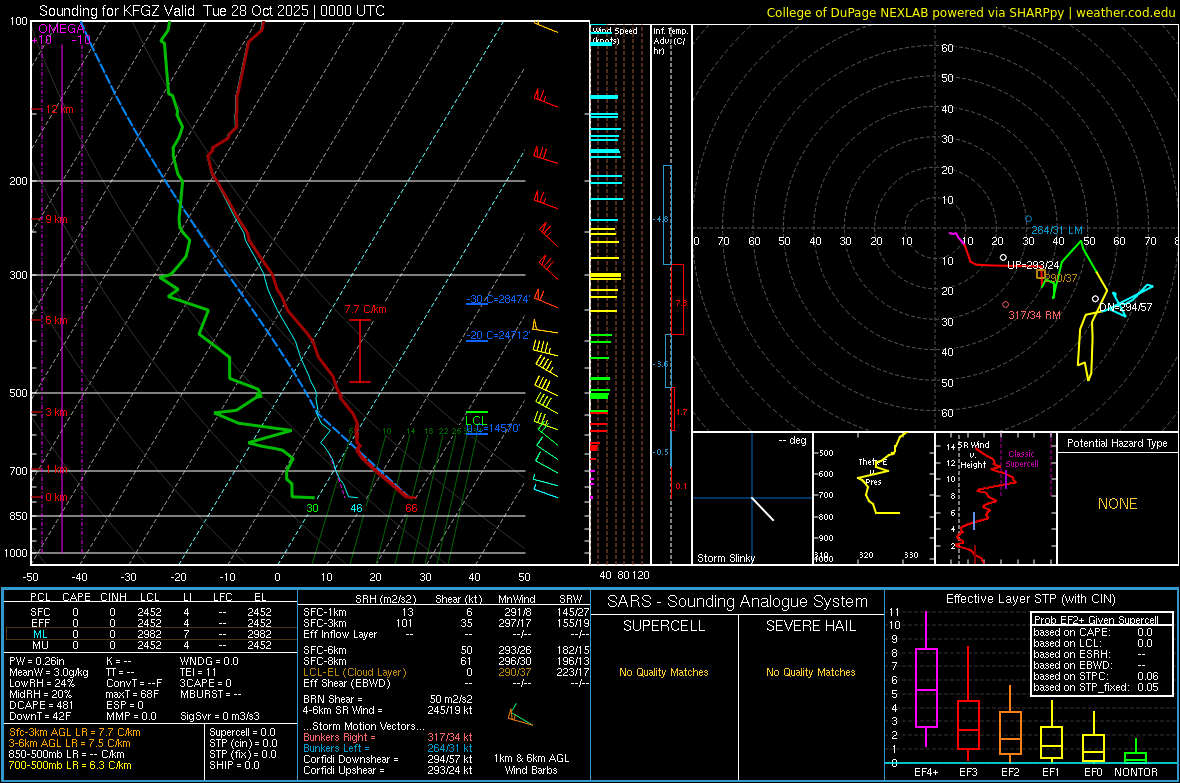Click the 'maxT = 68F' value
The width and height of the screenshot is (1180, 783).
132,694
